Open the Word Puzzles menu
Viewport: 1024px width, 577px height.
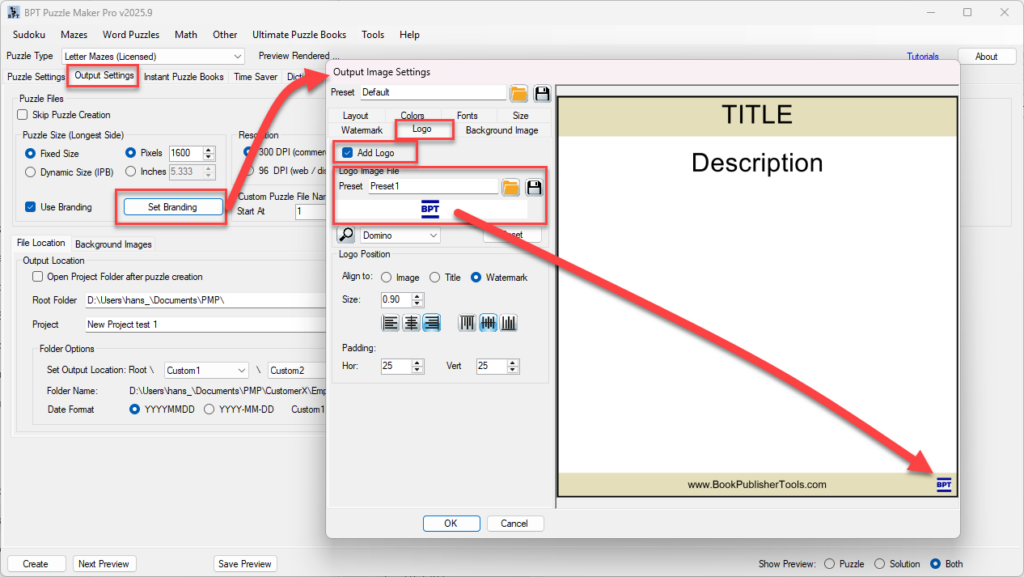129,35
